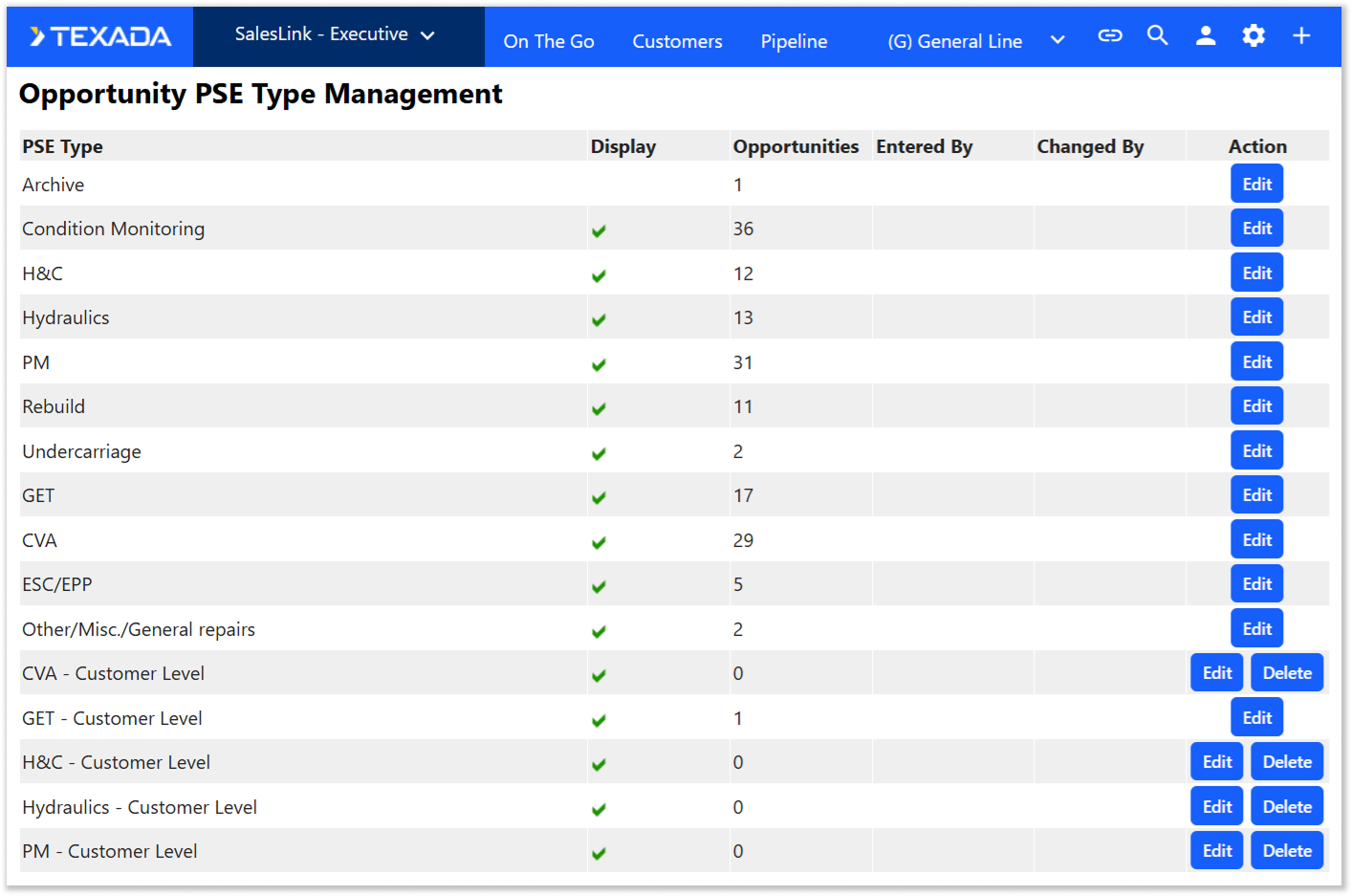Click the green Display checkmark for Hydraulics
The height and width of the screenshot is (896, 1352).
(599, 319)
